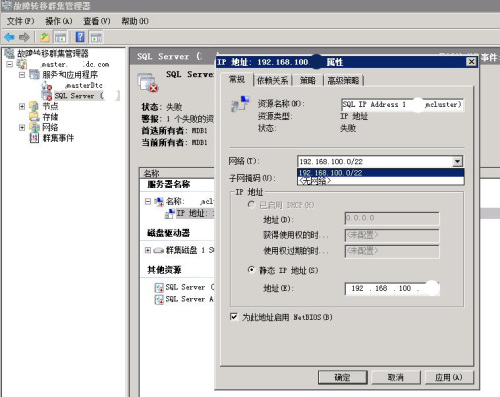Screen dimensions: 500x397
Task: Click the large failed SQL Server service icon
Action: tap(148, 82)
